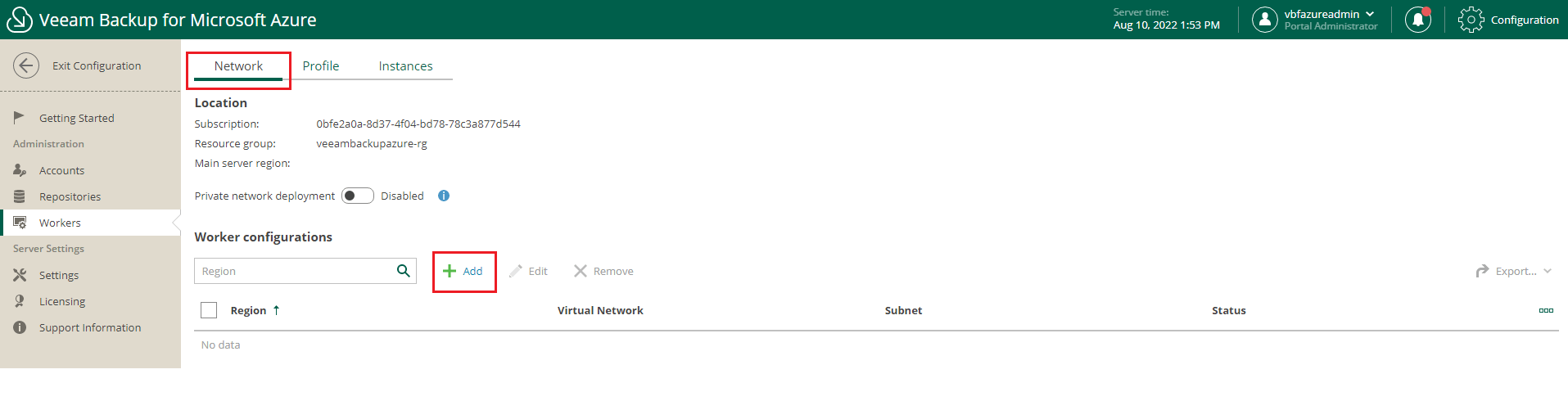The width and height of the screenshot is (1568, 410).
Task: Sort by Region column header
Action: [248, 310]
